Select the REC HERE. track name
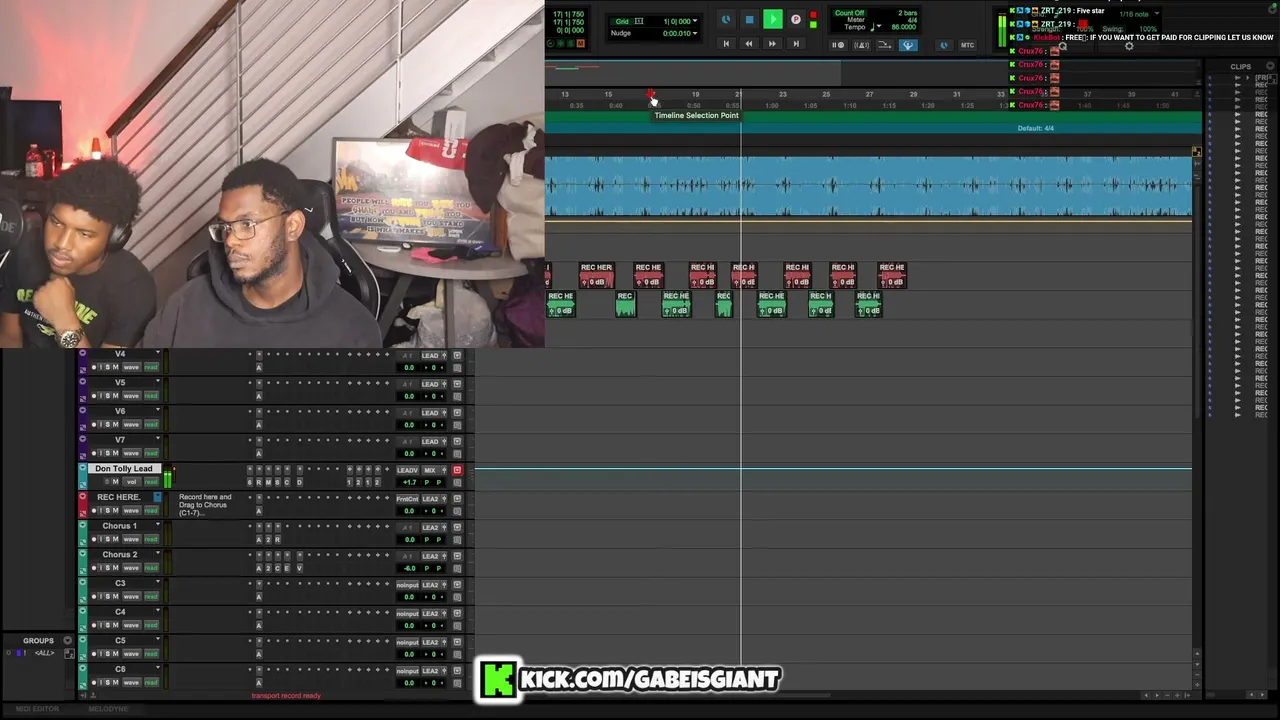This screenshot has height=720, width=1280. (119, 497)
